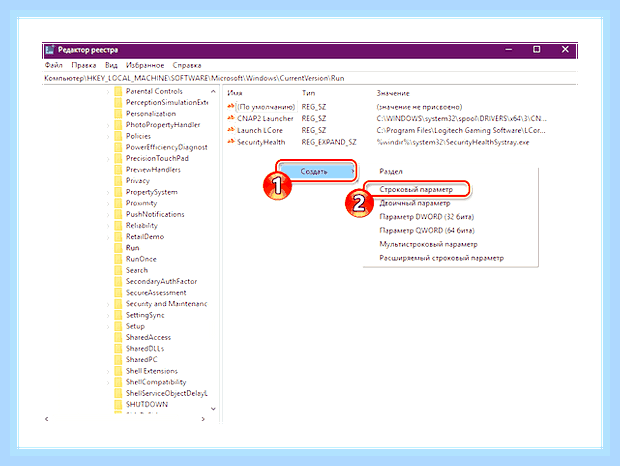This screenshot has height=466, width=620.
Task: Select the SettingSync key
Action: pyautogui.click(x=145, y=315)
